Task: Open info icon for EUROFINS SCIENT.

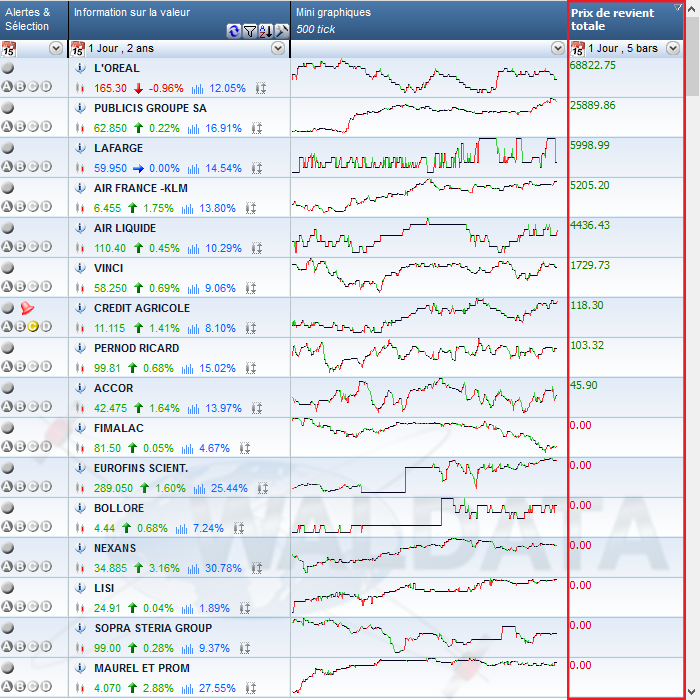Action: tap(80, 468)
